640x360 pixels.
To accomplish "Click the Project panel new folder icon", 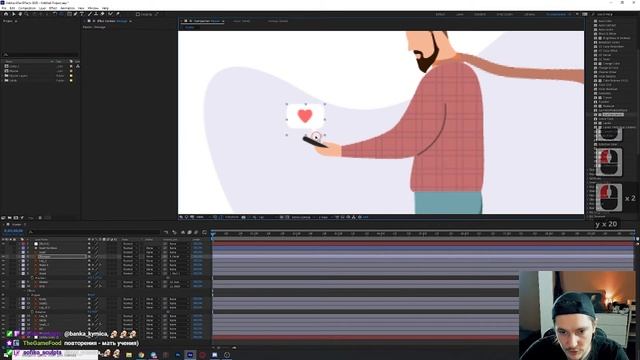I will (x=9, y=218).
